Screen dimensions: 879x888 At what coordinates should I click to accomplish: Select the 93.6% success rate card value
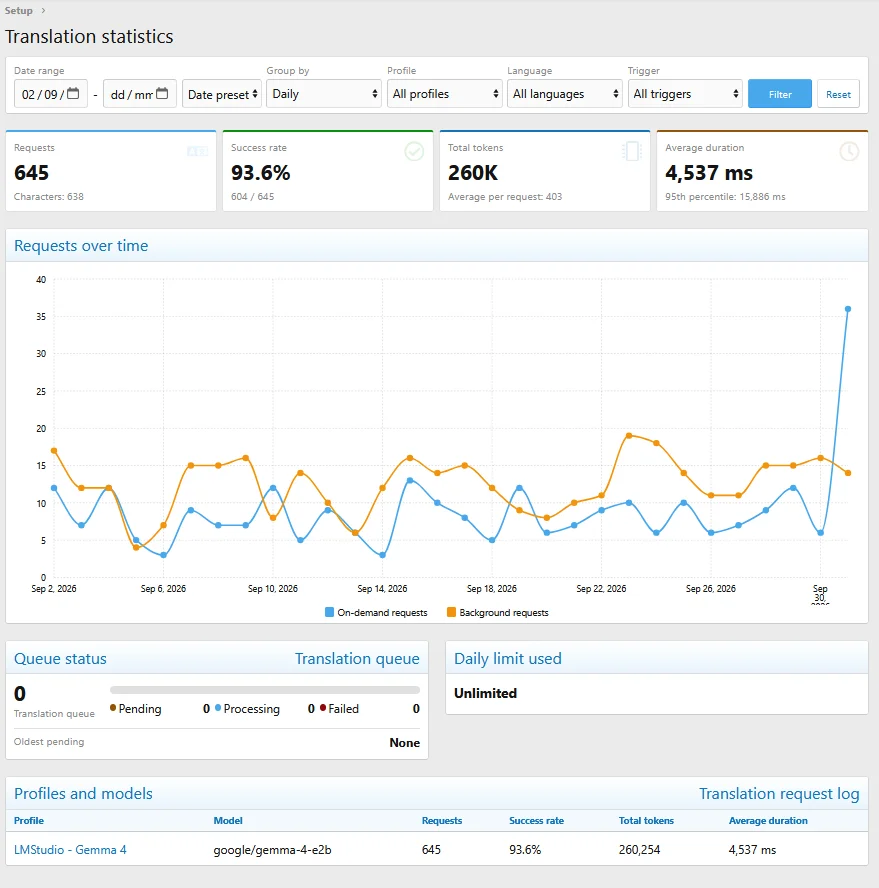pyautogui.click(x=261, y=173)
